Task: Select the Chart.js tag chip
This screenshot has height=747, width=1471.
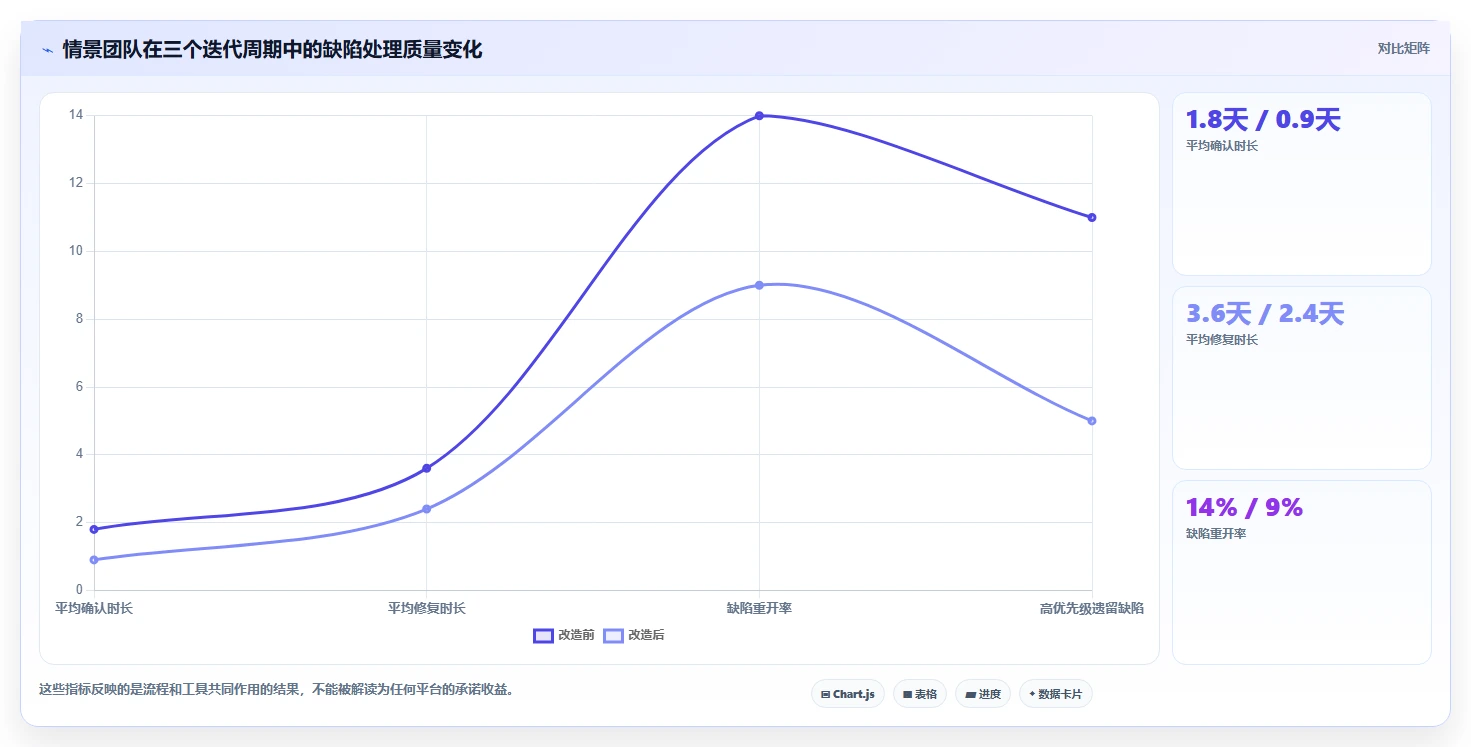Action: [848, 694]
